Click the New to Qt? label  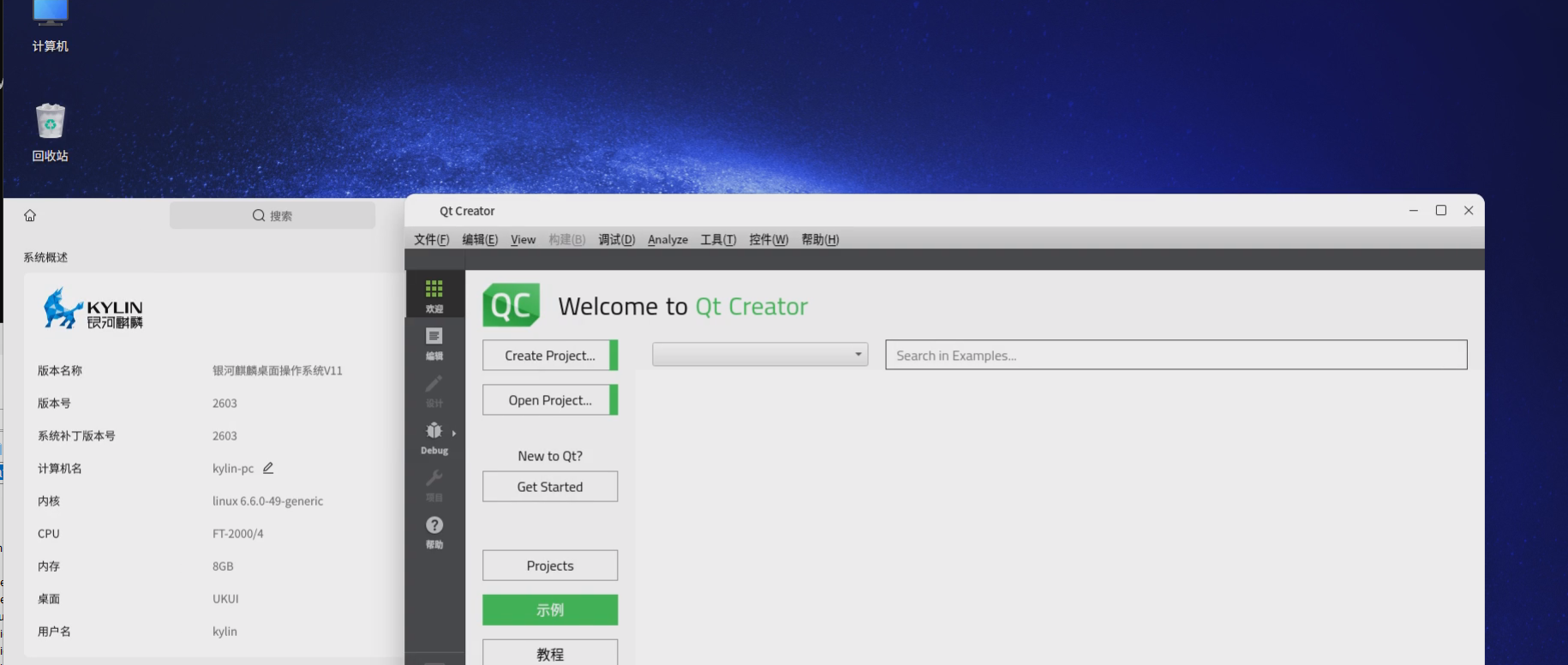tap(550, 456)
